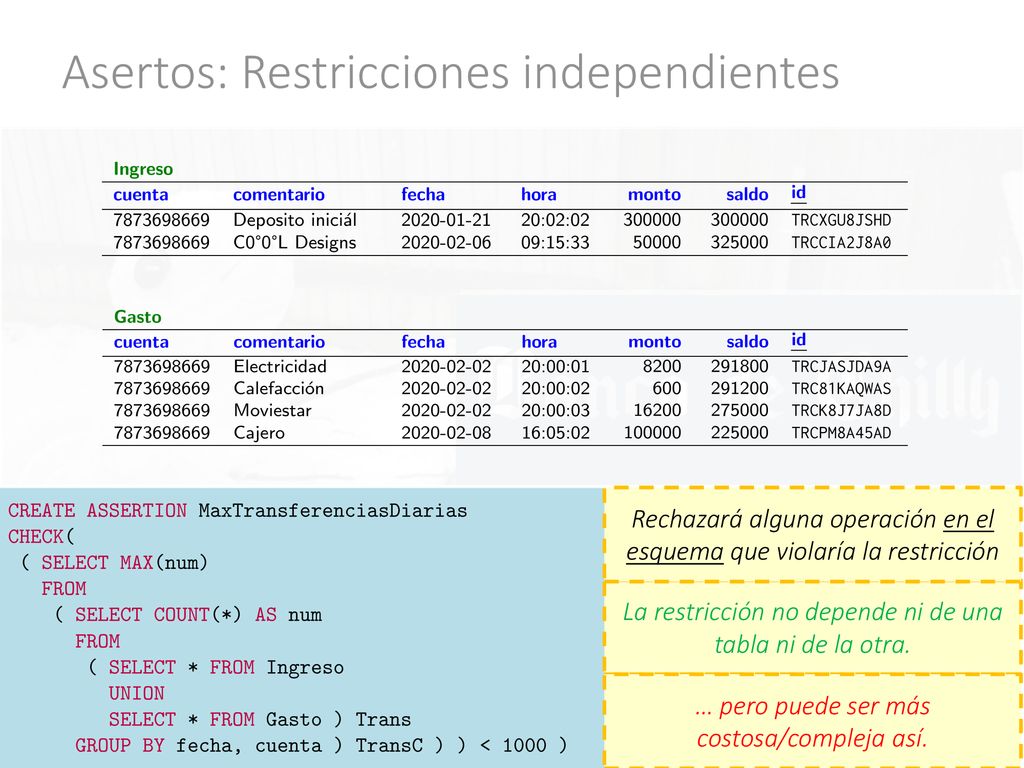The image size is (1024, 768).
Task: Select the "Moviestar" comment cell
Action: click(x=272, y=411)
